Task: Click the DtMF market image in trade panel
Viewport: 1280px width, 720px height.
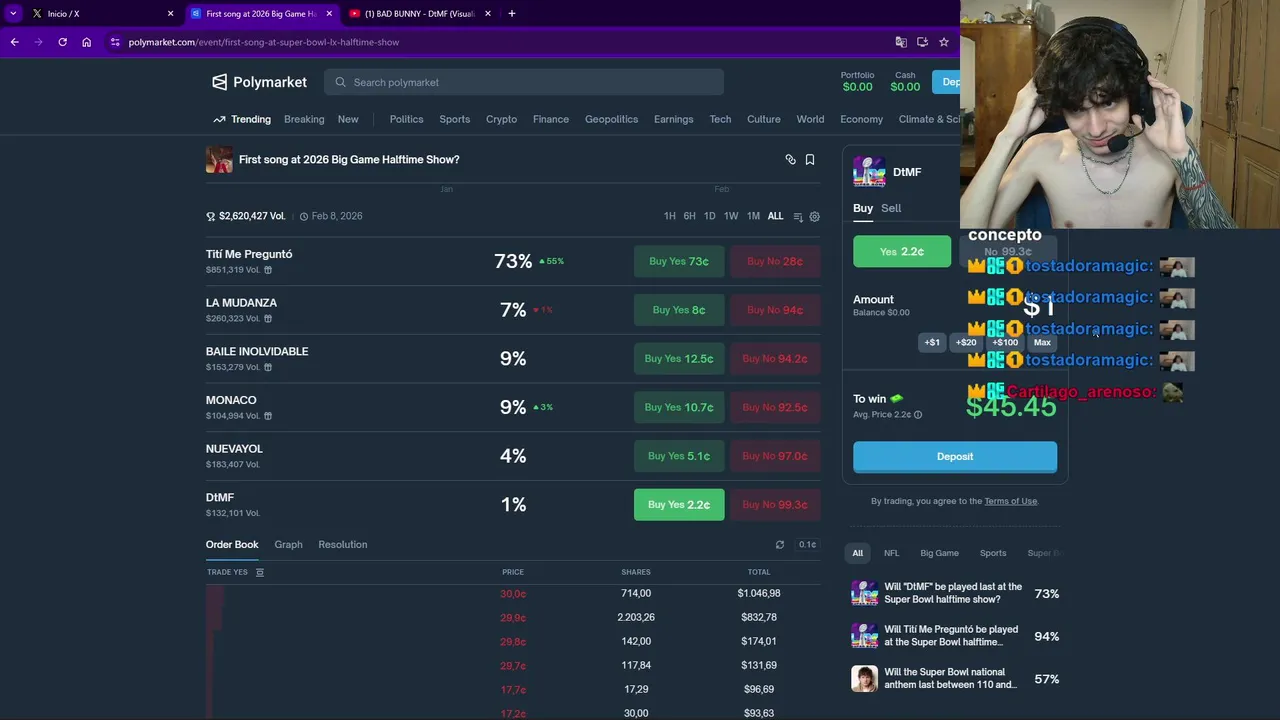Action: pyautogui.click(x=869, y=172)
